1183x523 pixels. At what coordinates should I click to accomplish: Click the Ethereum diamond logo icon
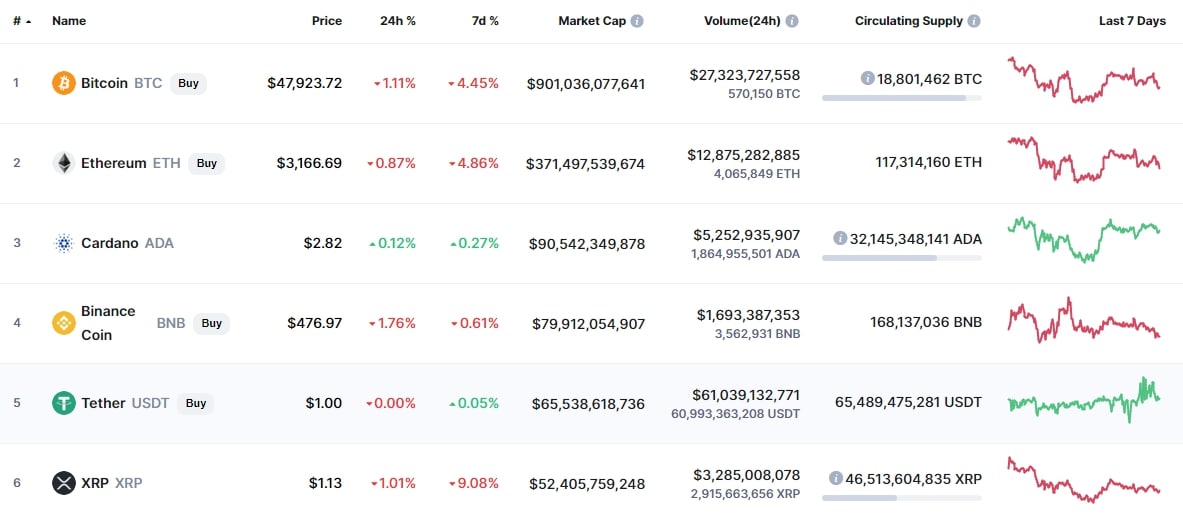(x=63, y=163)
